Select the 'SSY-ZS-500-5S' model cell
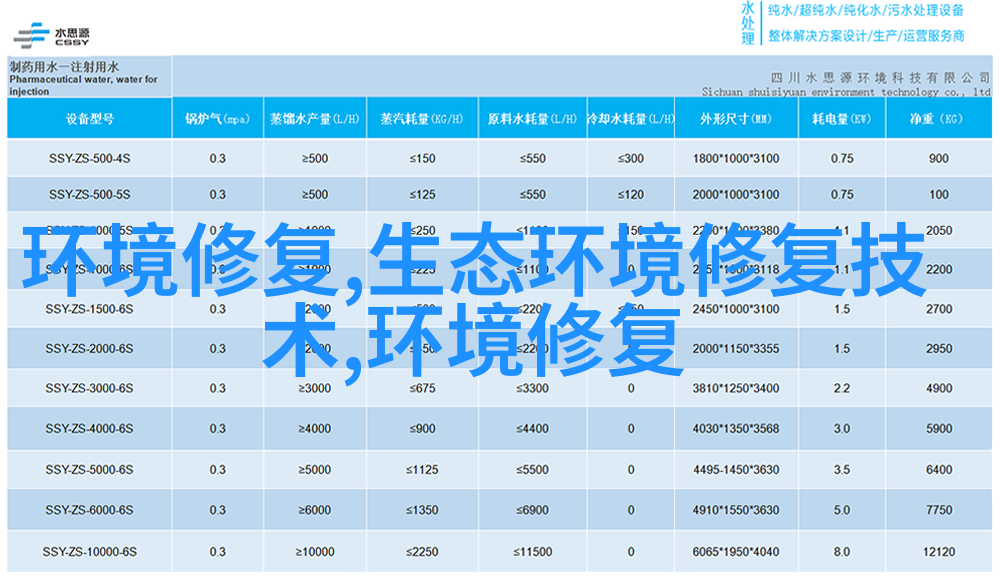1000x581 pixels. pyautogui.click(x=89, y=195)
